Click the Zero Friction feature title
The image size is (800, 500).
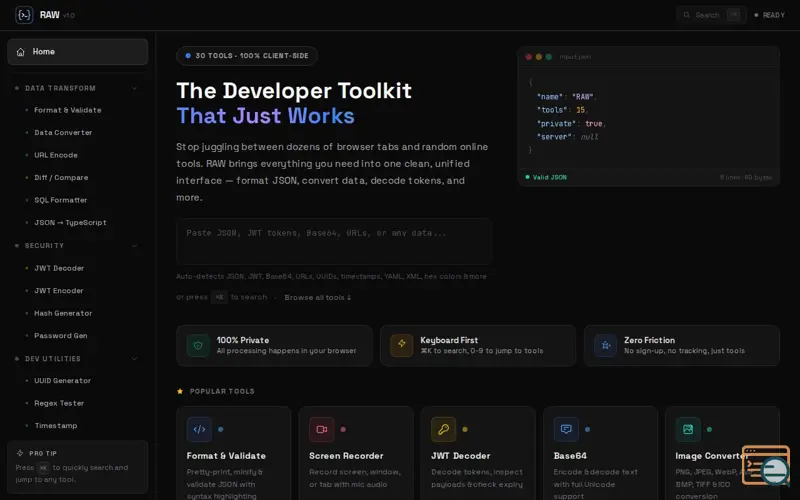649,340
